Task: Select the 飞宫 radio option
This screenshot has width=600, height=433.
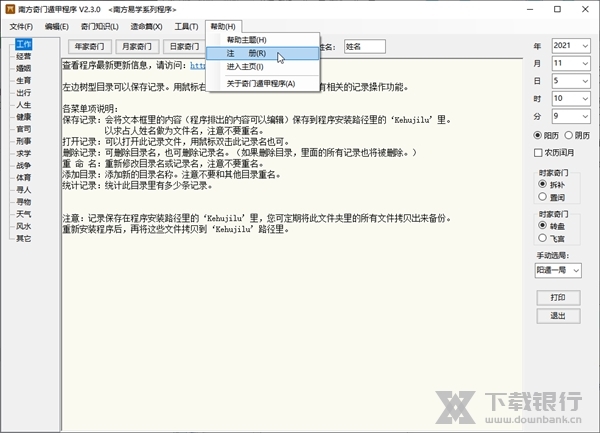Action: point(542,238)
